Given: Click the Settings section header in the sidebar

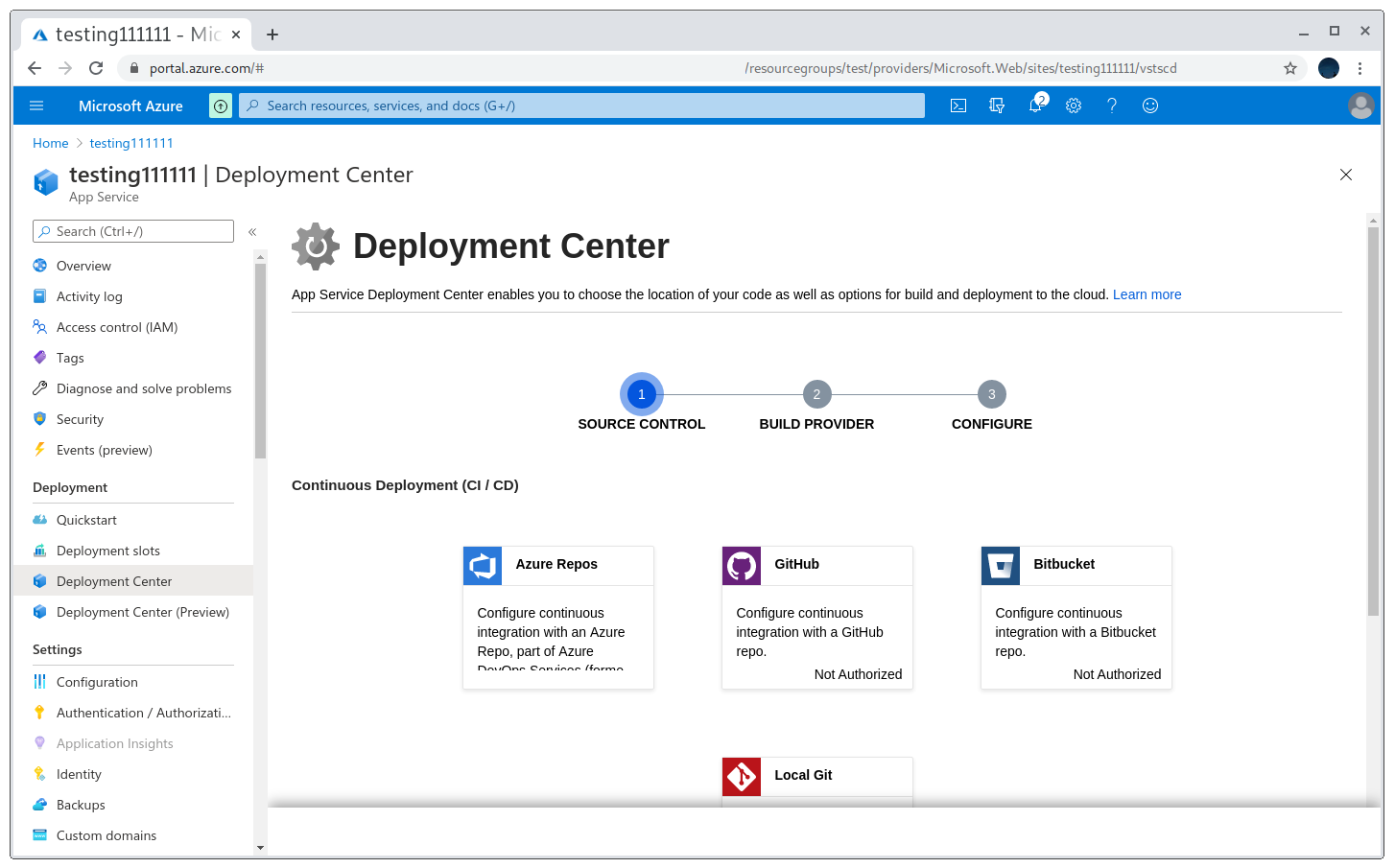Looking at the screenshot, I should (x=58, y=649).
